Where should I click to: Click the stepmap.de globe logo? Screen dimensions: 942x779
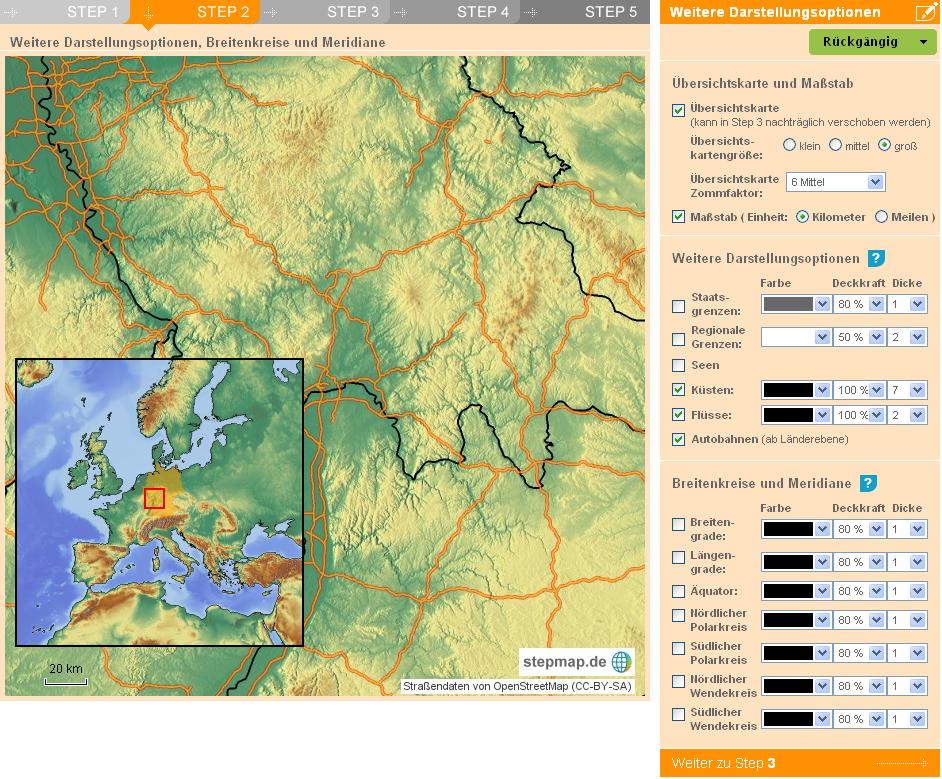tap(621, 661)
